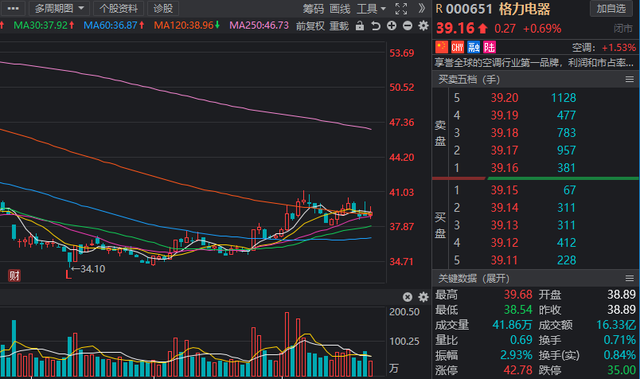Expand 关键数据 (展开) section

coord(473,279)
